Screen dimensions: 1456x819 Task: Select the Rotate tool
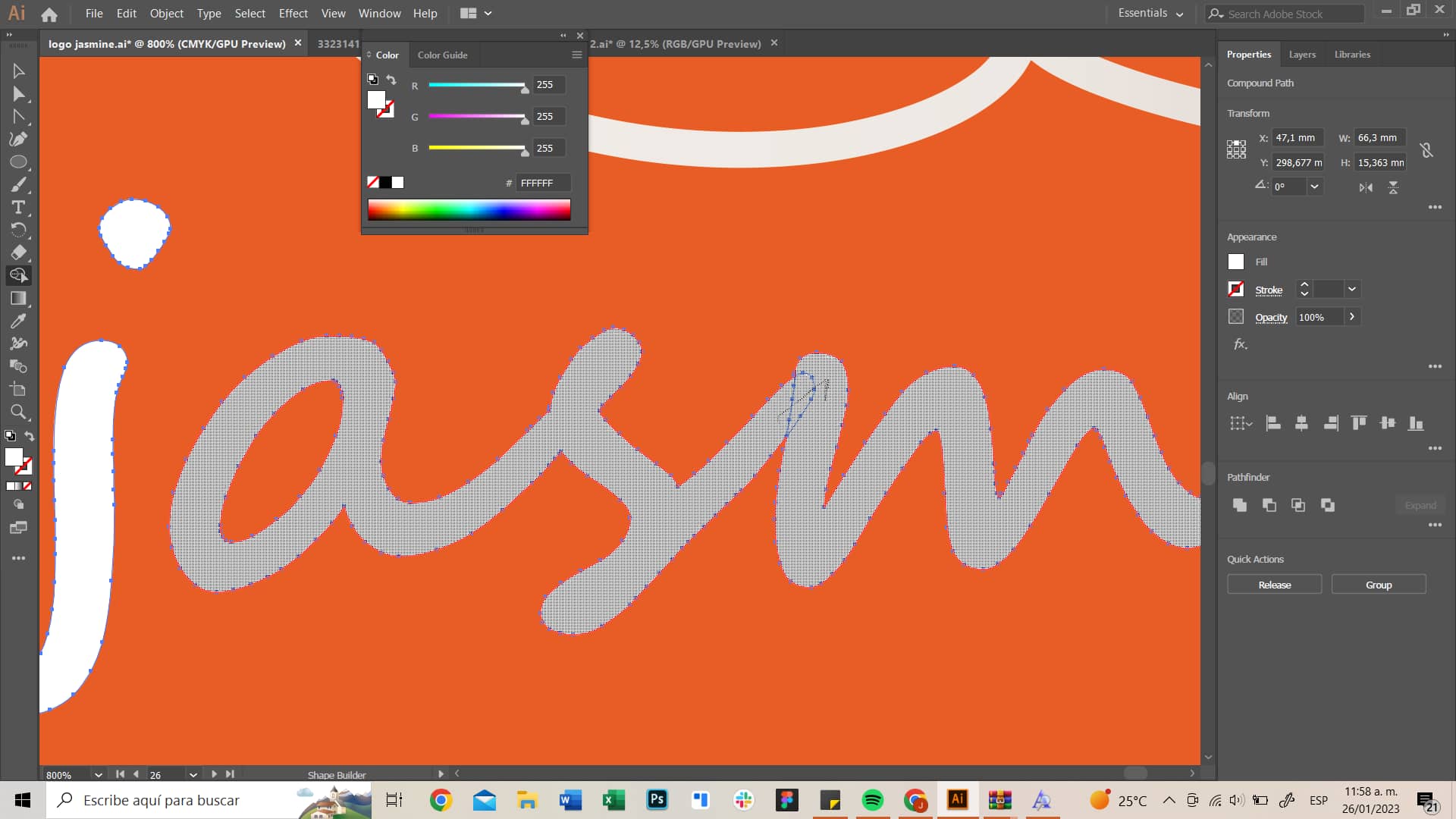(19, 230)
